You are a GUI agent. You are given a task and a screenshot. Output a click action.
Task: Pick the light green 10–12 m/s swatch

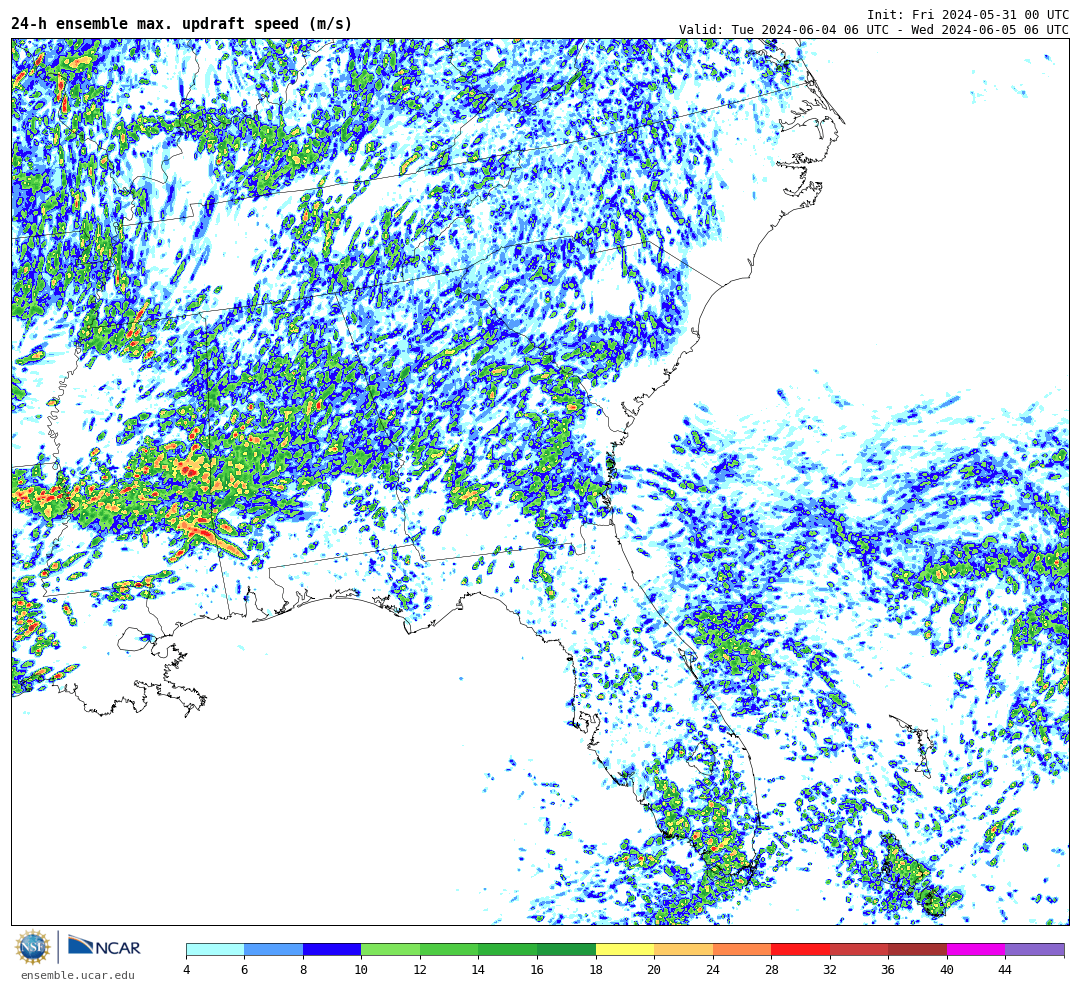[x=391, y=949]
